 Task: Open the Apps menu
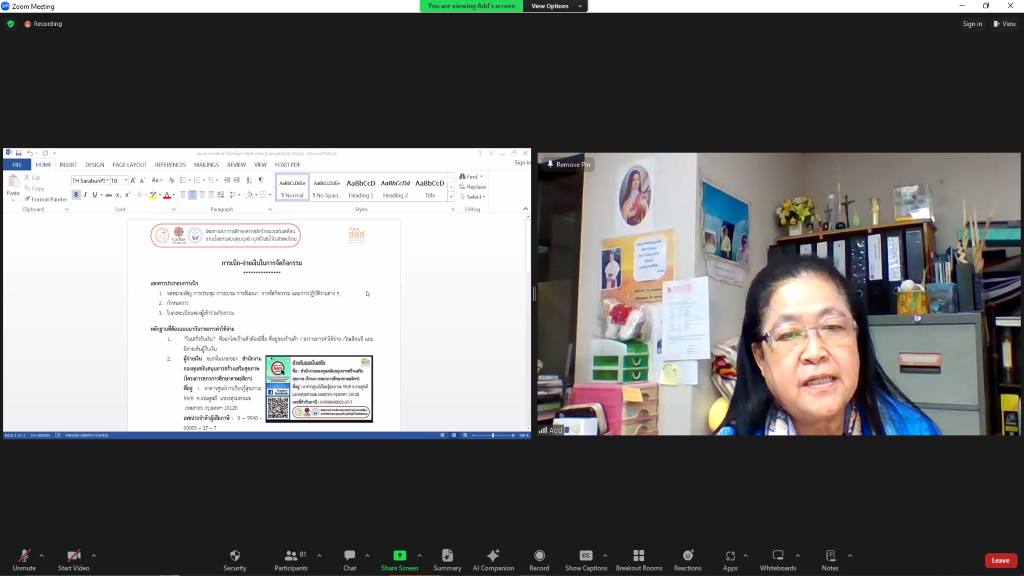730,556
